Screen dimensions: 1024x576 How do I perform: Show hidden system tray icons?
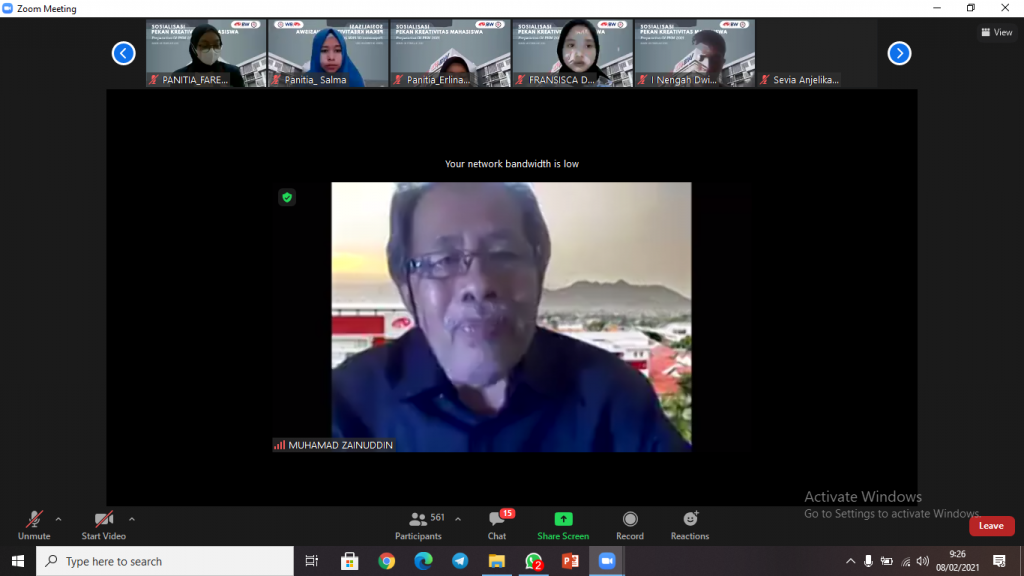tap(851, 561)
